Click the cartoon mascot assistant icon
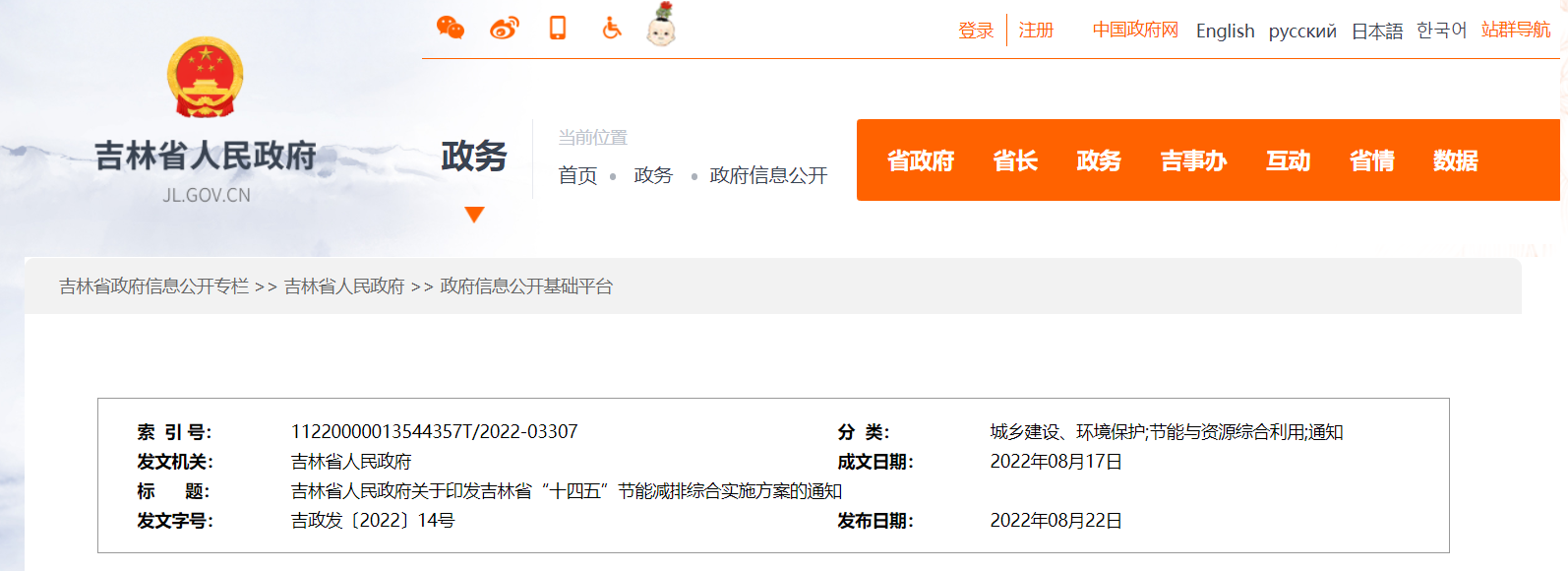The width and height of the screenshot is (1568, 571). point(661,26)
